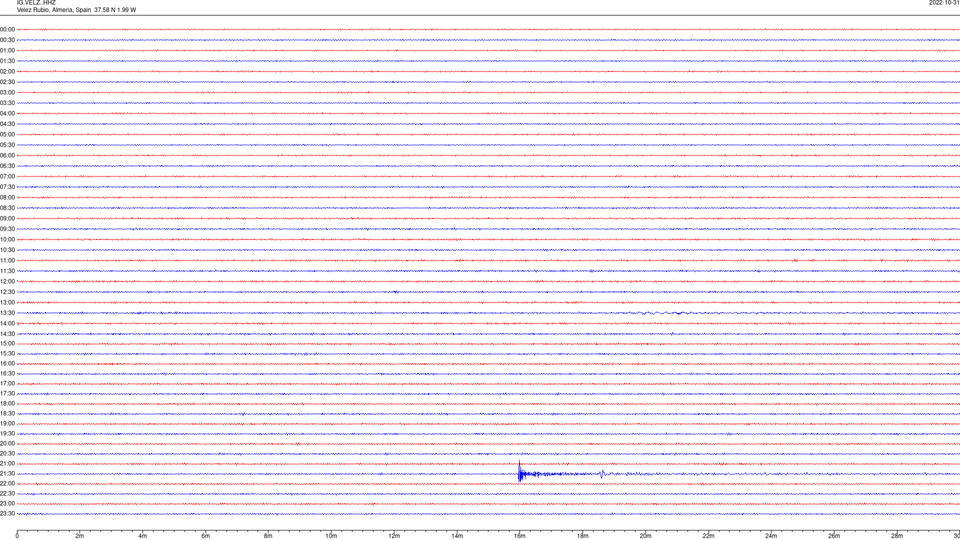Click the 2m axis tick label

pyautogui.click(x=80, y=536)
